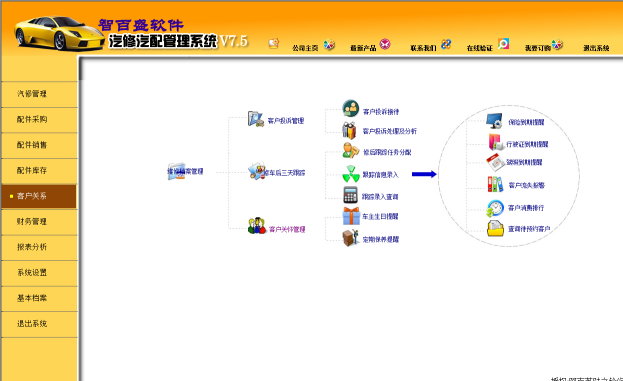Screen dimensions: 623x381
Task: Open 报表分析 in the sidebar
Action: 39,247
